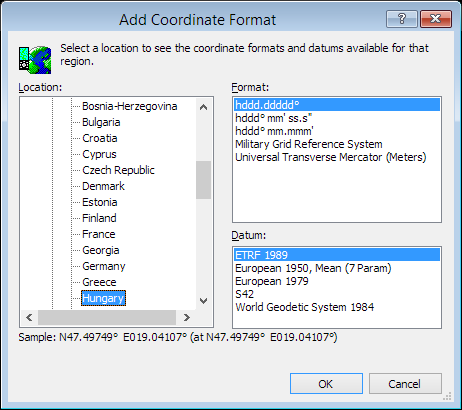The image size is (462, 410).
Task: Choose Denmark in the Location tree
Action: [103, 186]
